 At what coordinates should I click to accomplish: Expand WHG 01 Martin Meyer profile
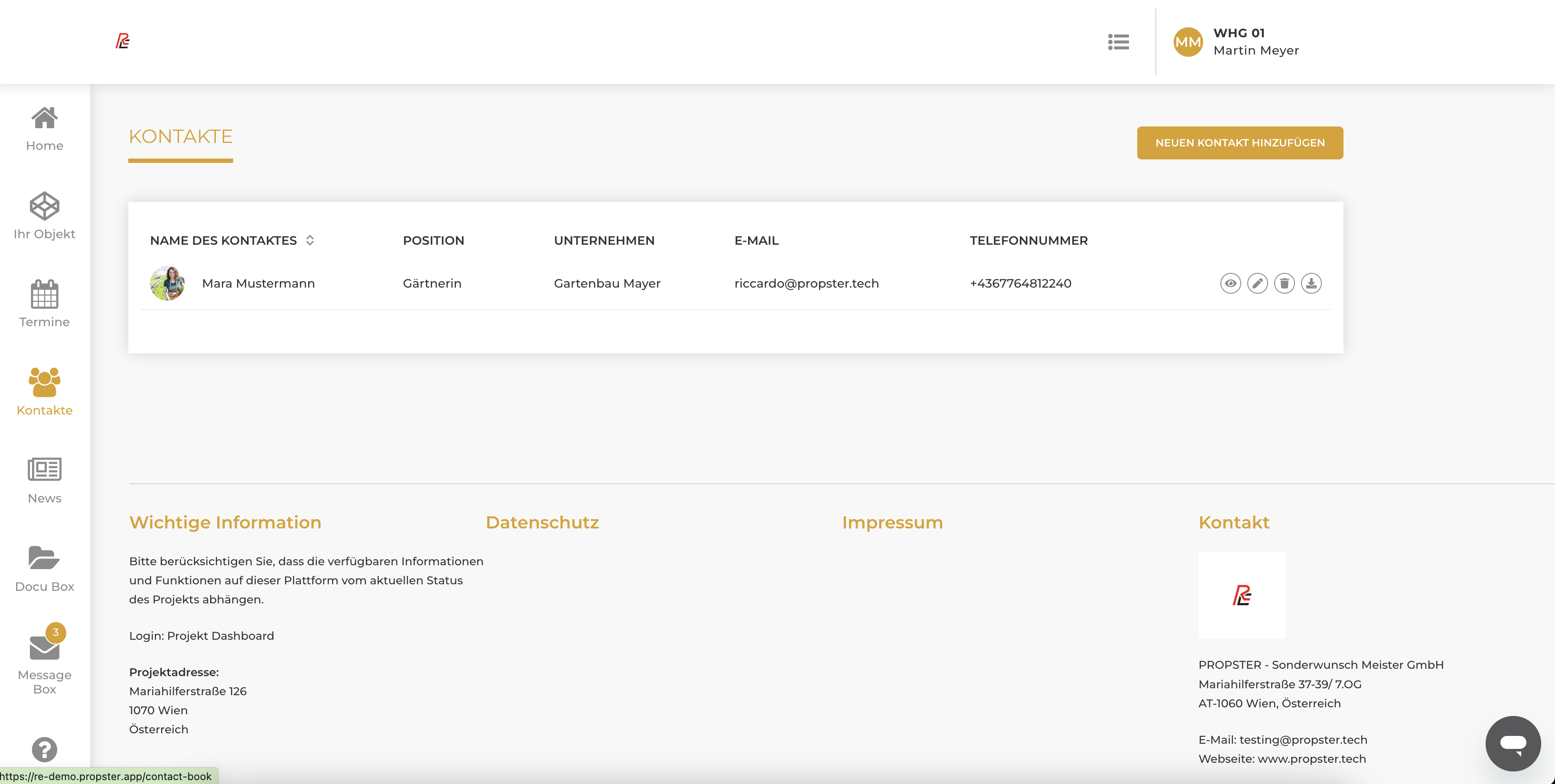1256,42
